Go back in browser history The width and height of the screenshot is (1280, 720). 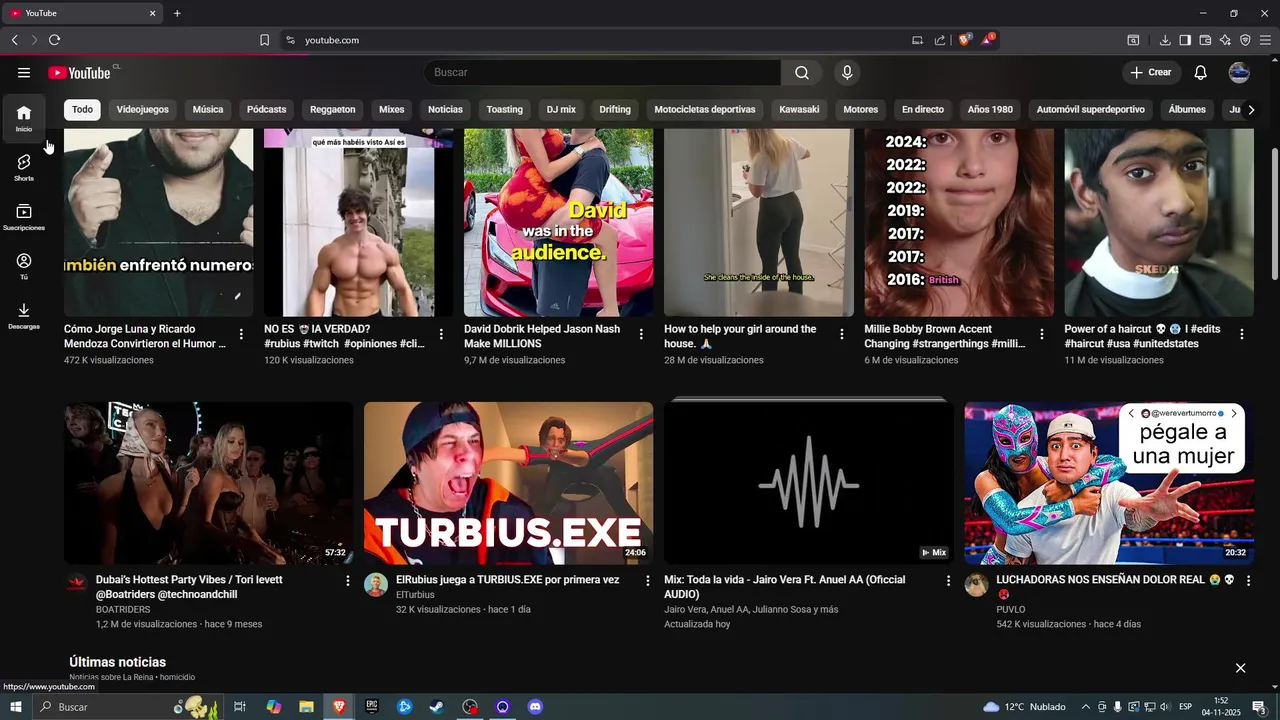[14, 40]
